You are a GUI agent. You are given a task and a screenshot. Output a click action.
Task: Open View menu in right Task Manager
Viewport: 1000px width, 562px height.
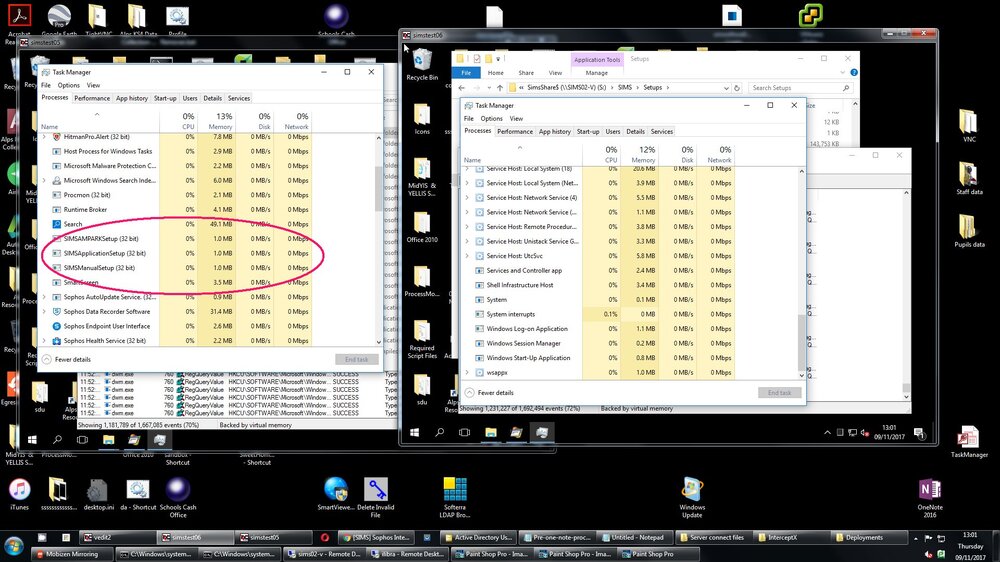[516, 119]
